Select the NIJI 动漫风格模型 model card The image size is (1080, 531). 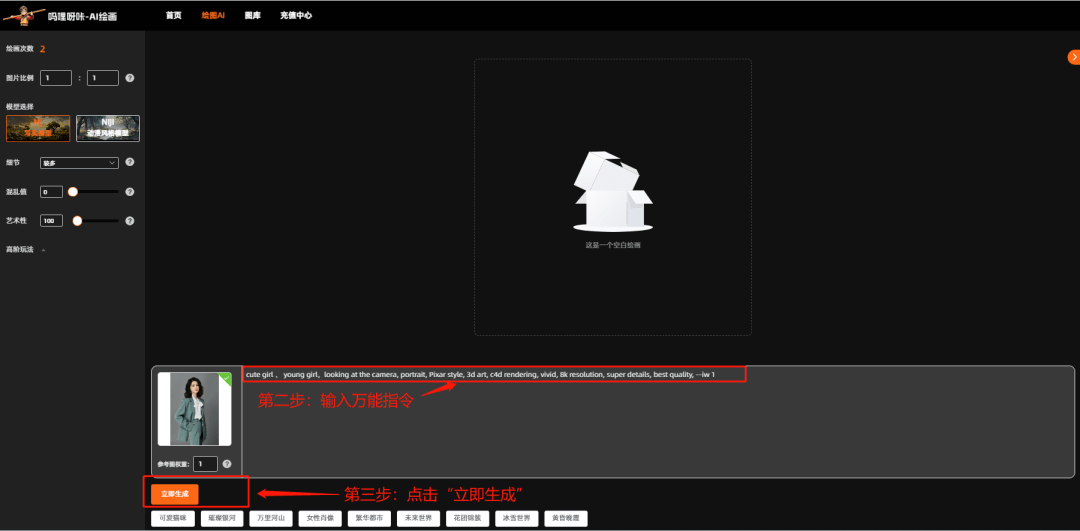(107, 128)
